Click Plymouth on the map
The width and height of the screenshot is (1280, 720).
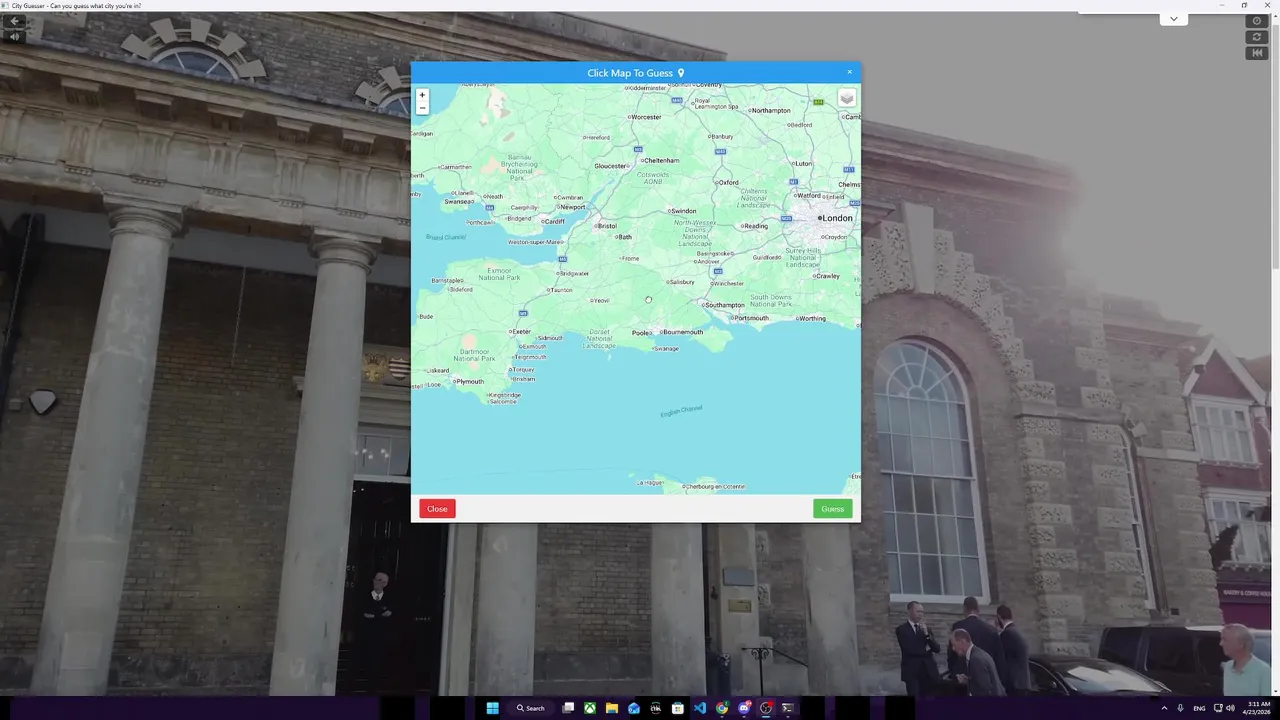[x=469, y=381]
